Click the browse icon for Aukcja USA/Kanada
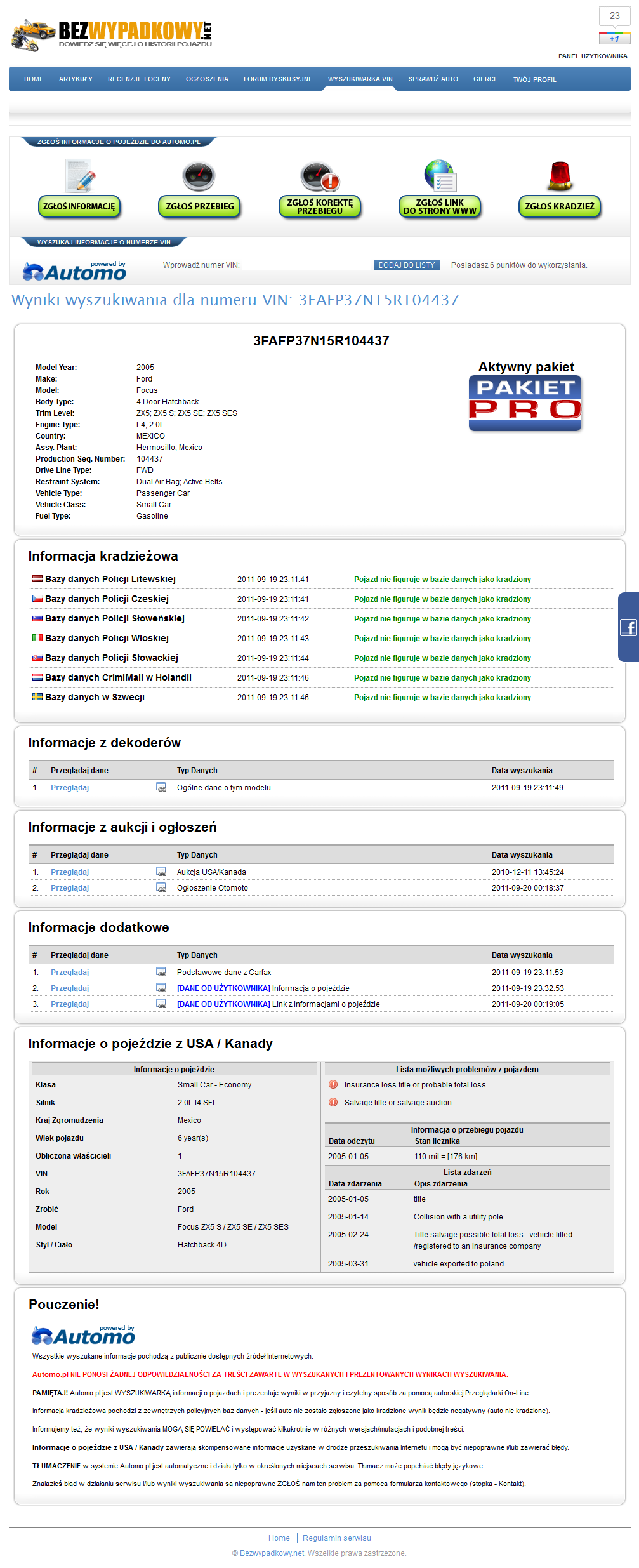639x1568 pixels. pos(161,872)
